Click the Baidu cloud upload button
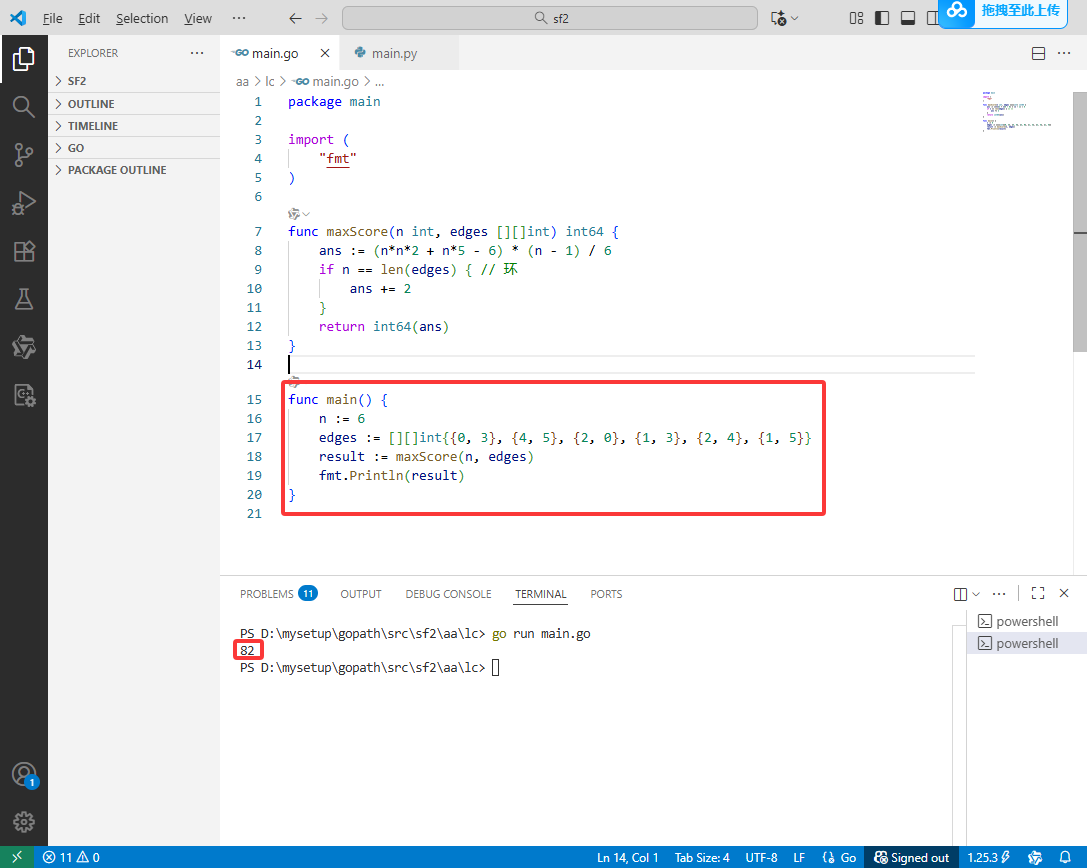 [x=1003, y=12]
